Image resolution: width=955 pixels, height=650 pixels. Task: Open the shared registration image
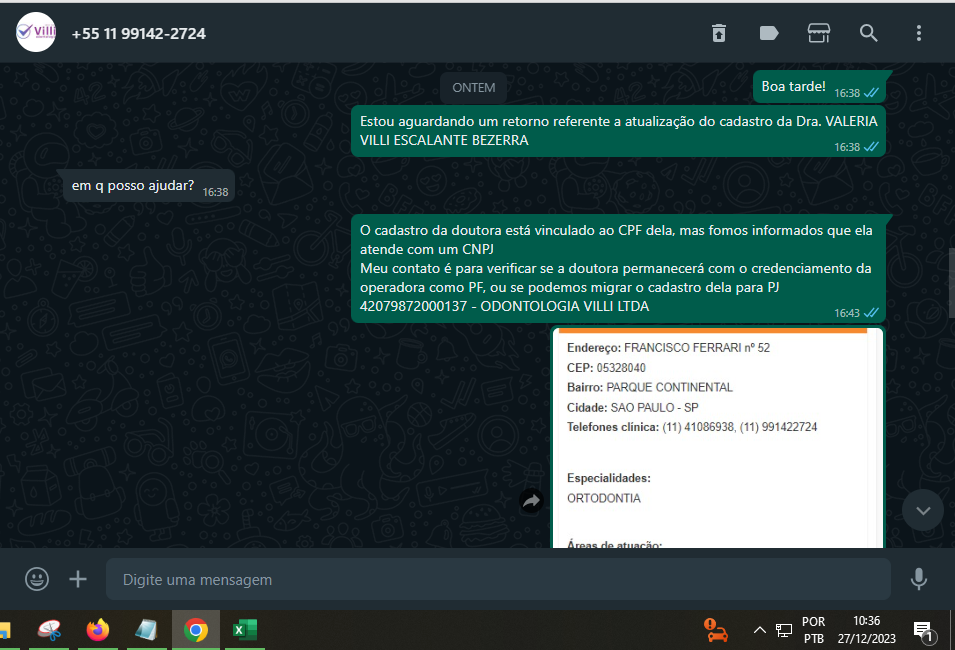tap(717, 437)
